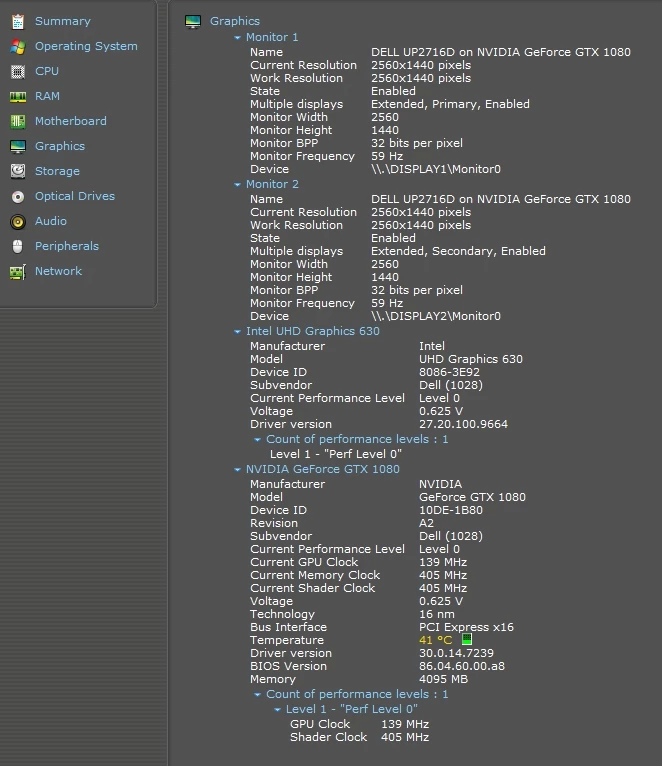This screenshot has height=766, width=662.
Task: Click the Shader Clock row under Perf Level
Action: [360, 737]
